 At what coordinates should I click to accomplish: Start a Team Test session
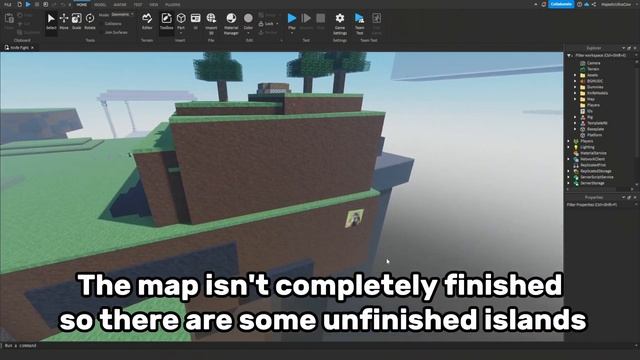(359, 23)
